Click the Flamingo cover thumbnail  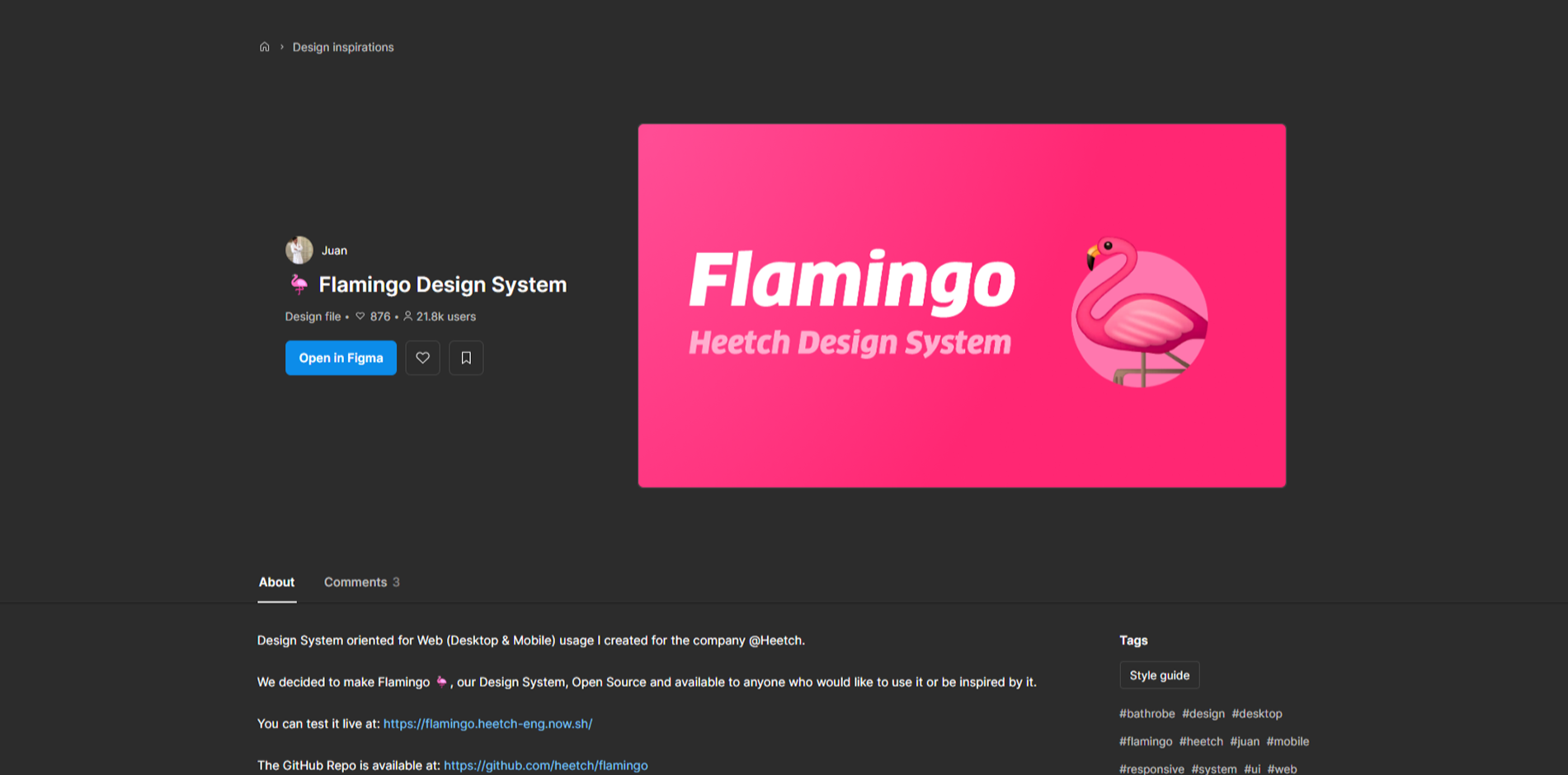click(x=962, y=305)
